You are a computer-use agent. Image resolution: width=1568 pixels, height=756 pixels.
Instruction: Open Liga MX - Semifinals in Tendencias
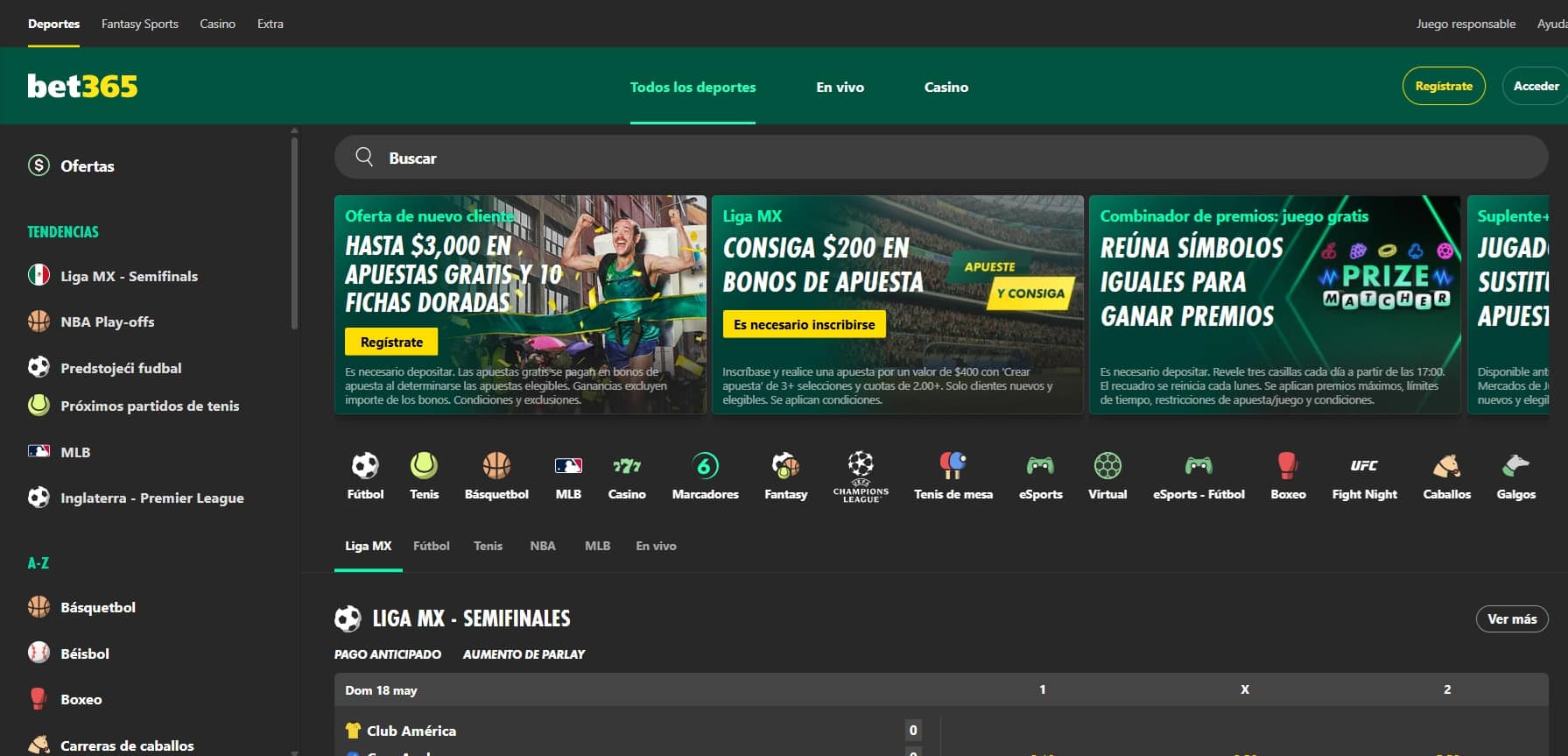129,276
